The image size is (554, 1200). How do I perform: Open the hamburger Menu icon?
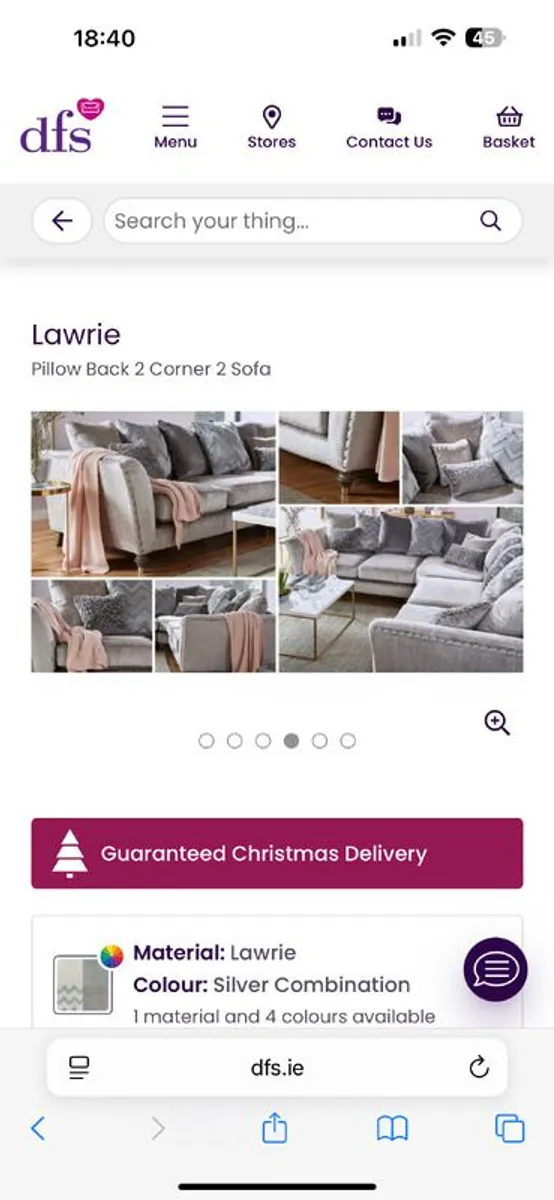click(x=175, y=117)
